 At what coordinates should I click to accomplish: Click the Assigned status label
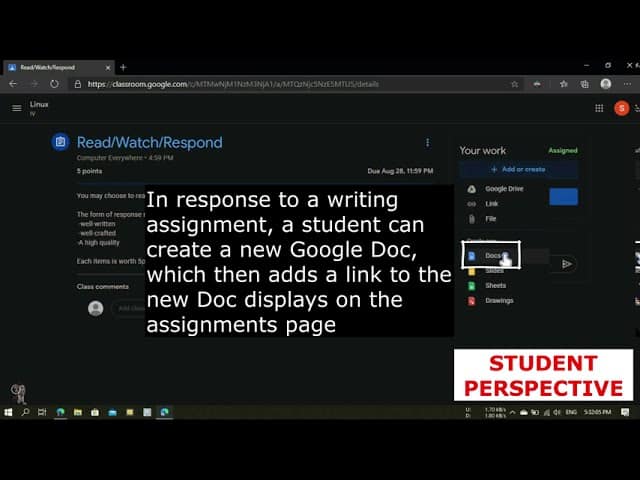click(563, 151)
